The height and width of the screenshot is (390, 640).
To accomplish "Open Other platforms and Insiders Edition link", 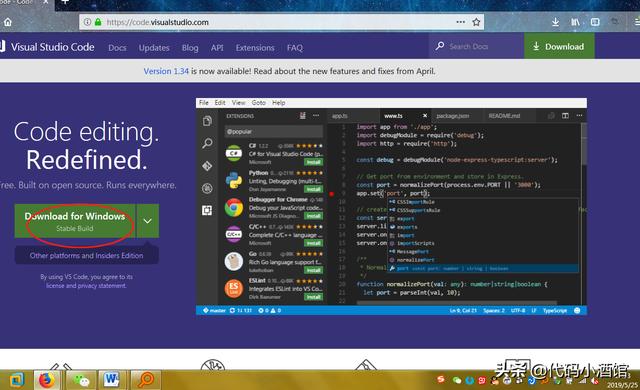I will [x=86, y=255].
